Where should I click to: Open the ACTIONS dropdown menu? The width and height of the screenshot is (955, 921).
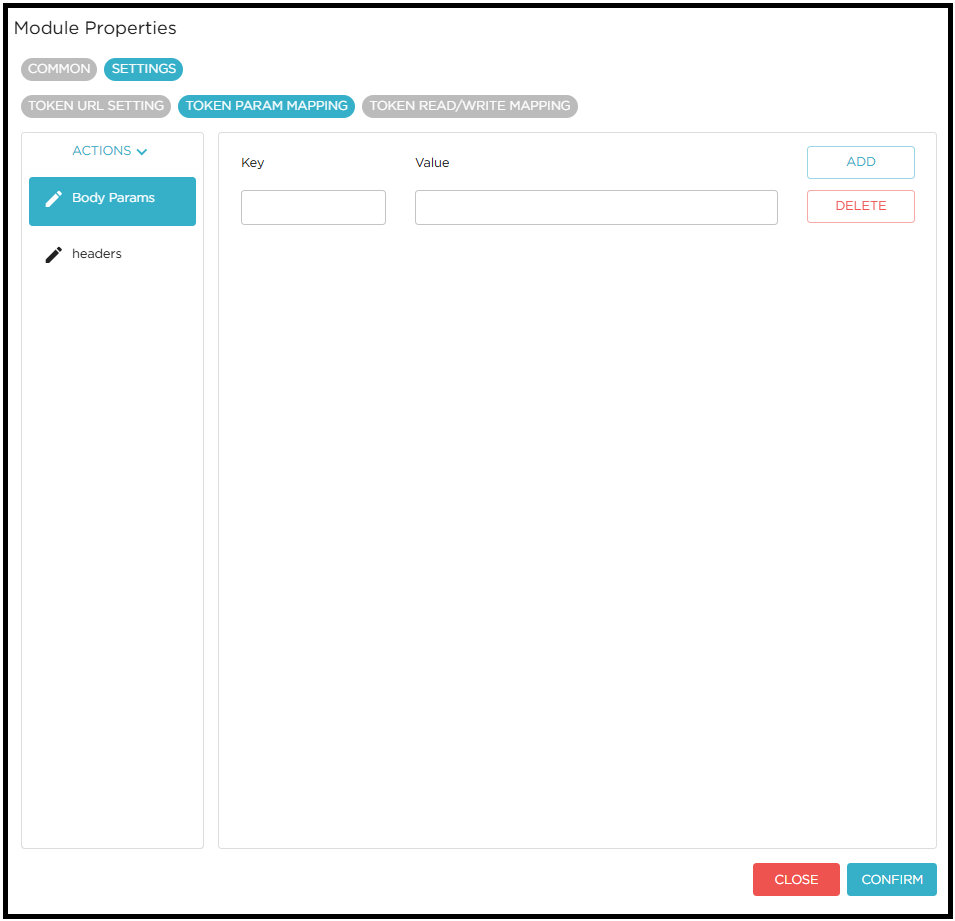coord(110,151)
